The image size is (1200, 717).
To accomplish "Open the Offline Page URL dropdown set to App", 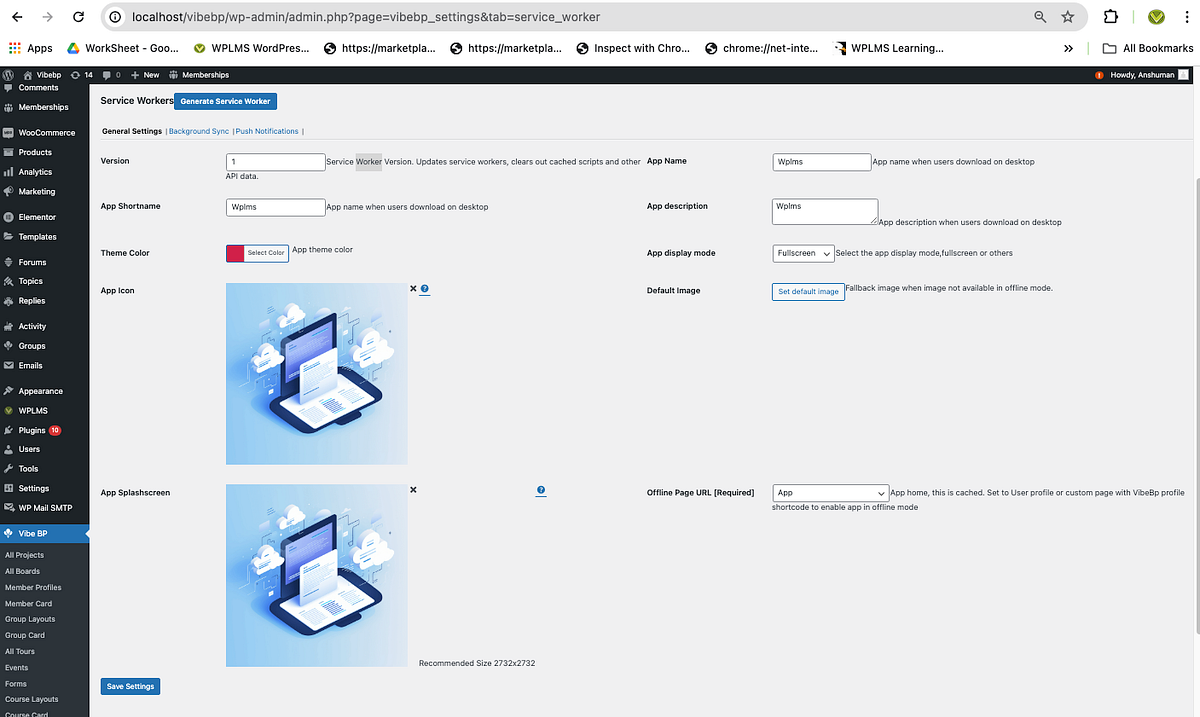I will (x=830, y=492).
